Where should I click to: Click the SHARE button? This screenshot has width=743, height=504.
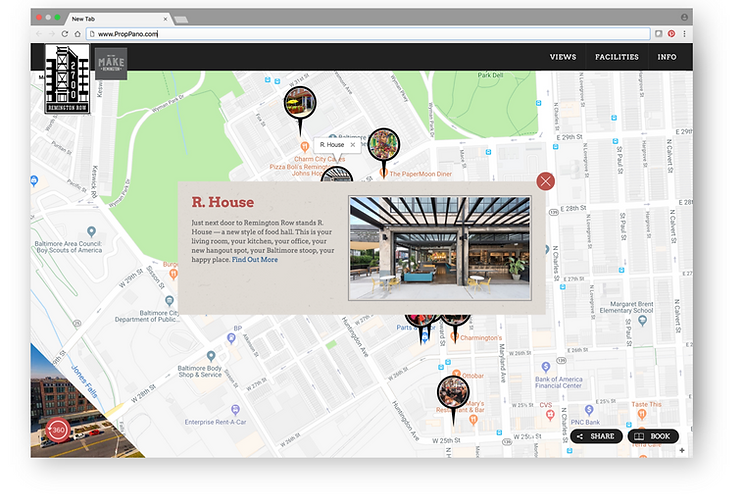coord(597,436)
